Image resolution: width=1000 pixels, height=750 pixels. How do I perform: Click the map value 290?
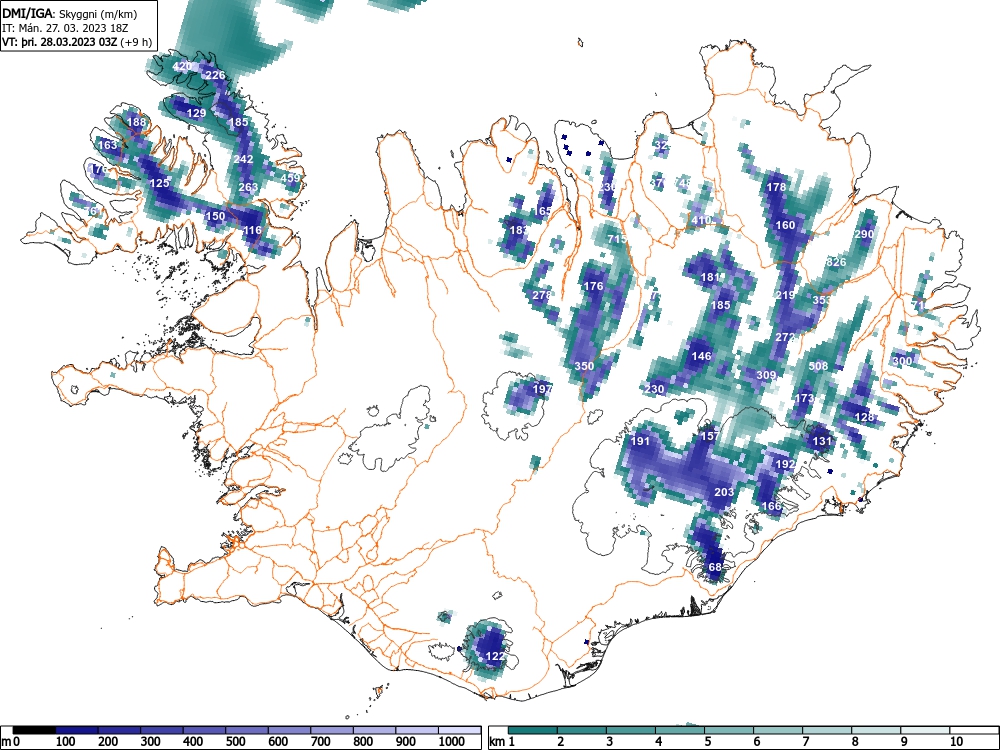864,235
